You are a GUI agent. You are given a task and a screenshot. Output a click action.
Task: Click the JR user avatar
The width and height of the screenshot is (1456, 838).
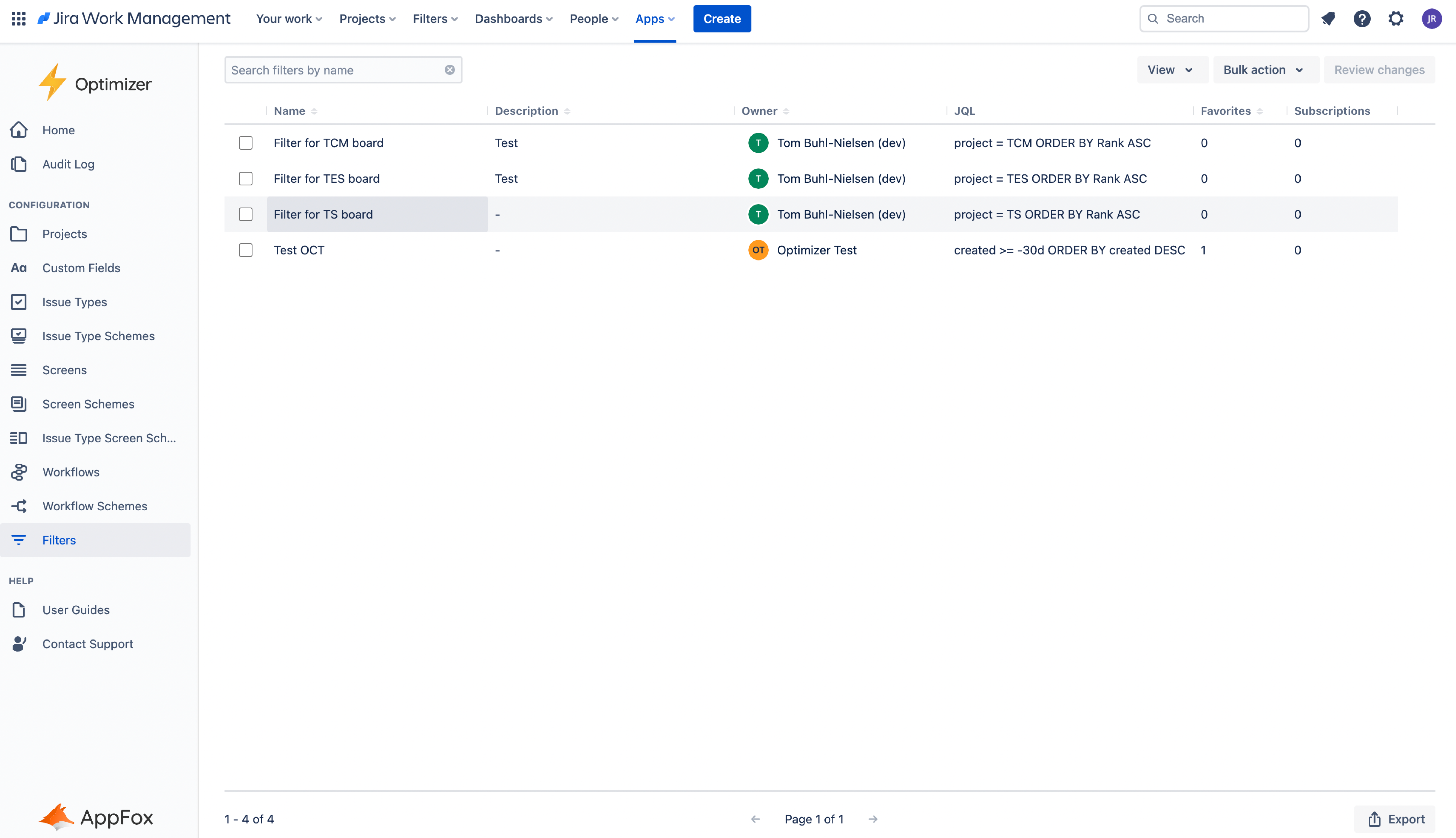tap(1431, 18)
